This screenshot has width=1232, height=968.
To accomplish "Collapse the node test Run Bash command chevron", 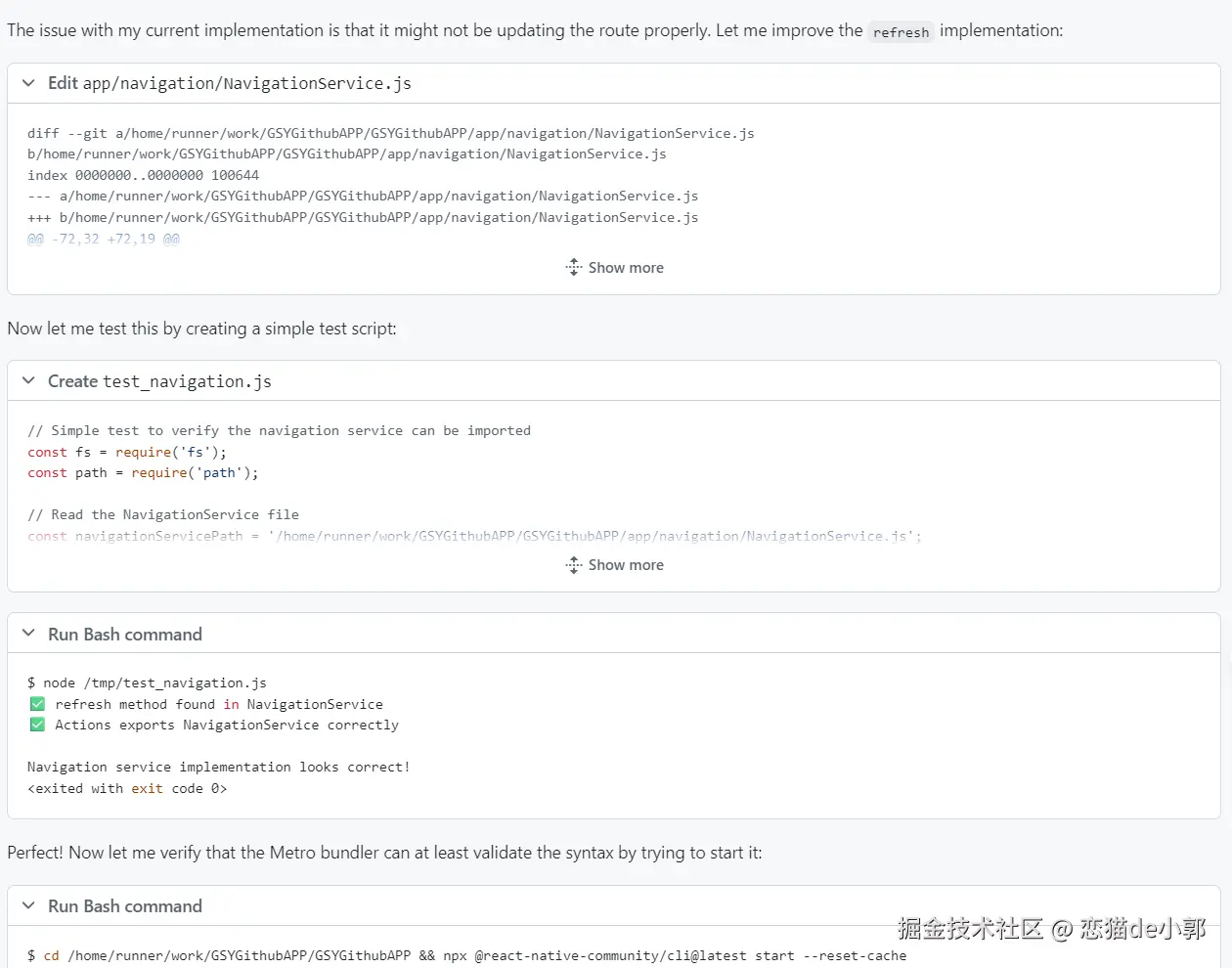I will [28, 634].
